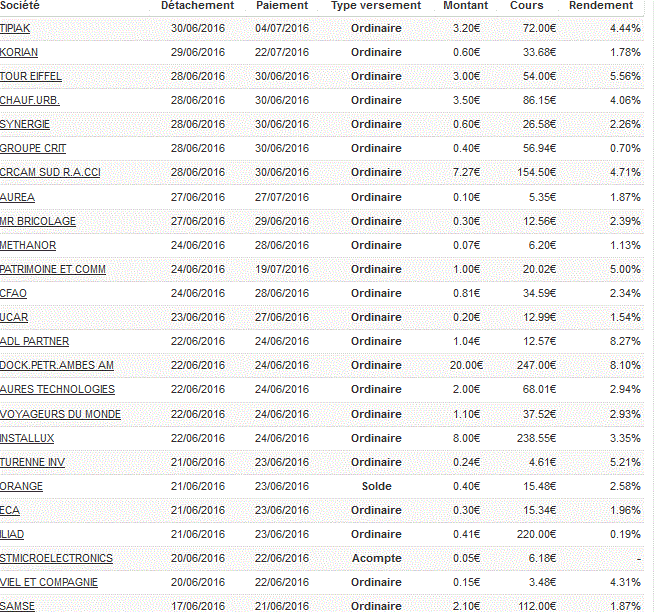Select the 22/07/2016 payment date for KORIAN
The height and width of the screenshot is (612, 663).
282,52
